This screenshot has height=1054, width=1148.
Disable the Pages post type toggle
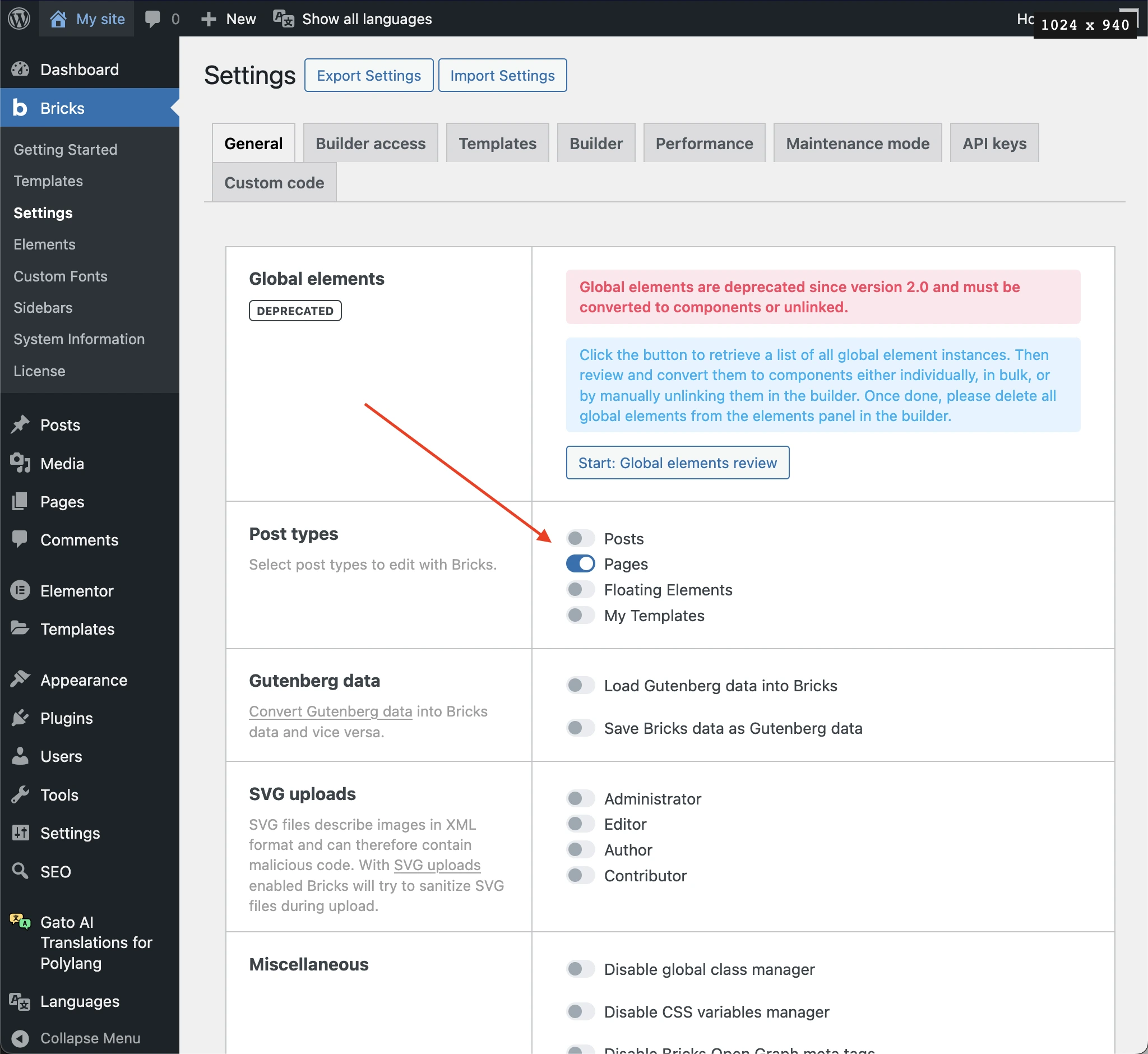pos(580,563)
